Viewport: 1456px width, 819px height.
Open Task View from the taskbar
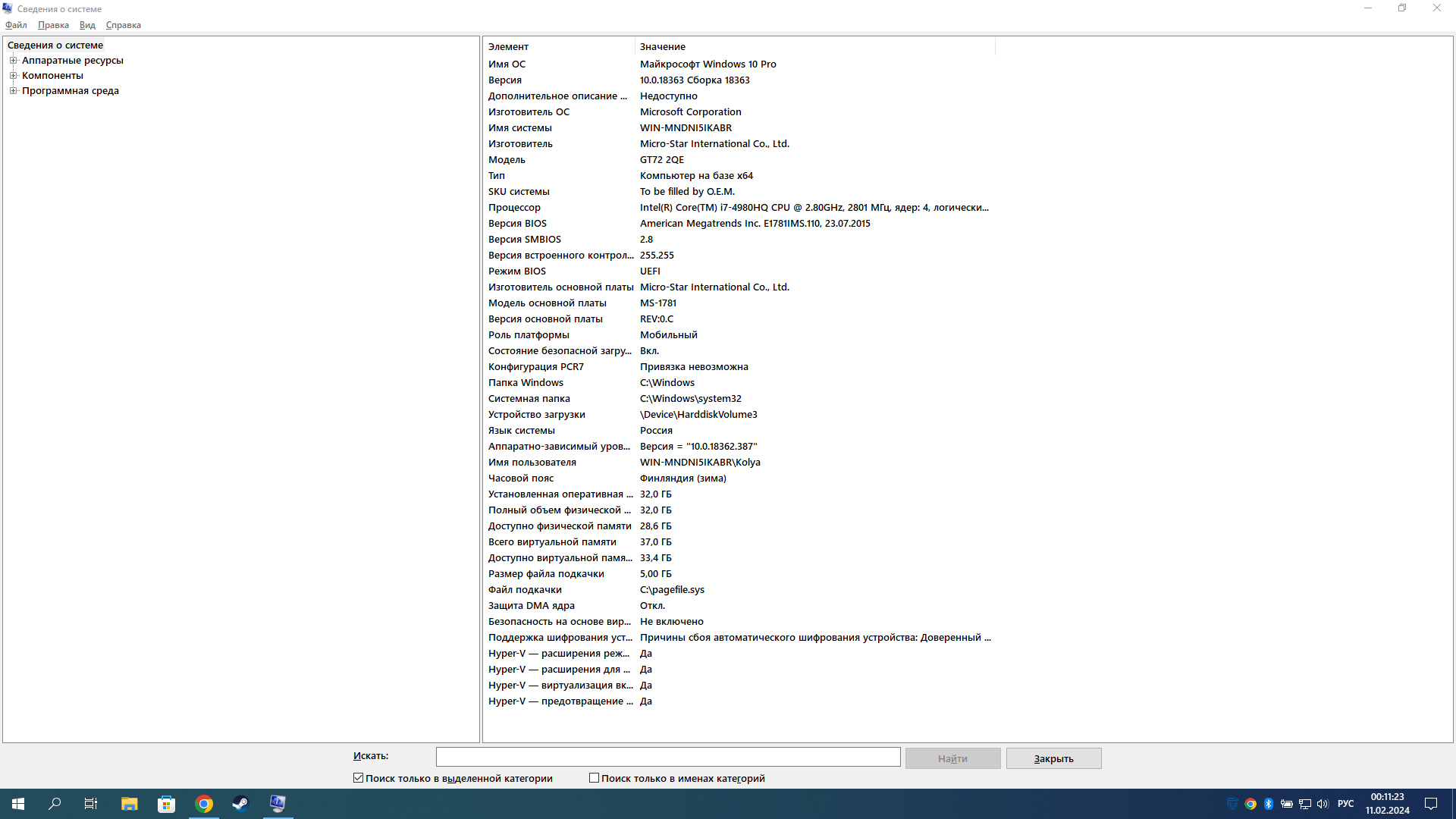[91, 804]
